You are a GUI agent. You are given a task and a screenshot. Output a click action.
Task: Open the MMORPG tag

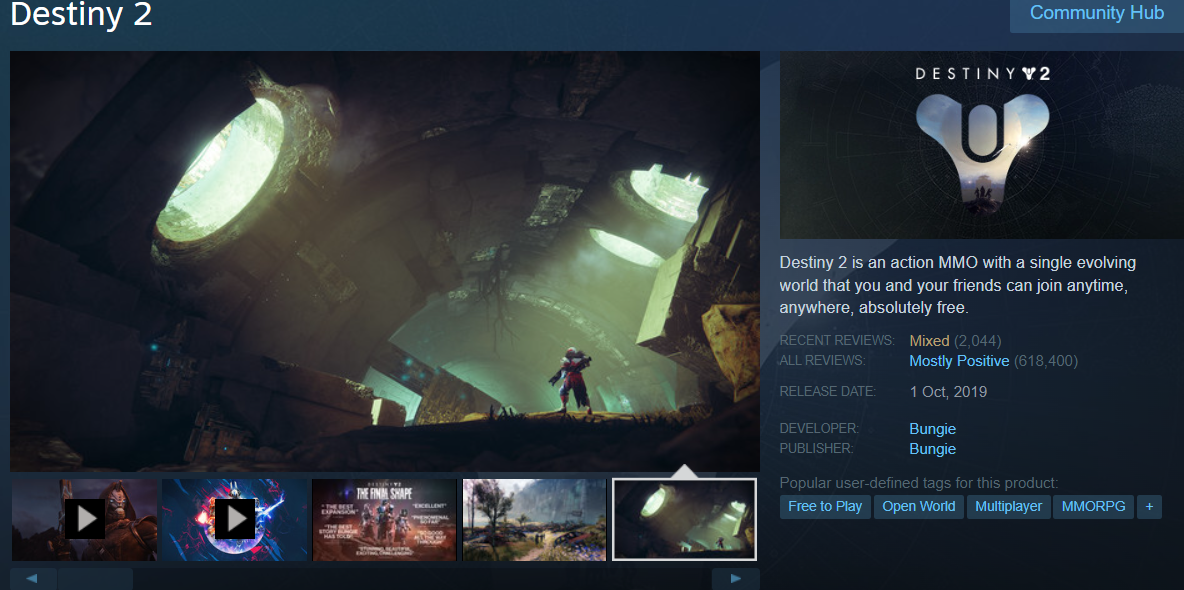coord(1093,506)
